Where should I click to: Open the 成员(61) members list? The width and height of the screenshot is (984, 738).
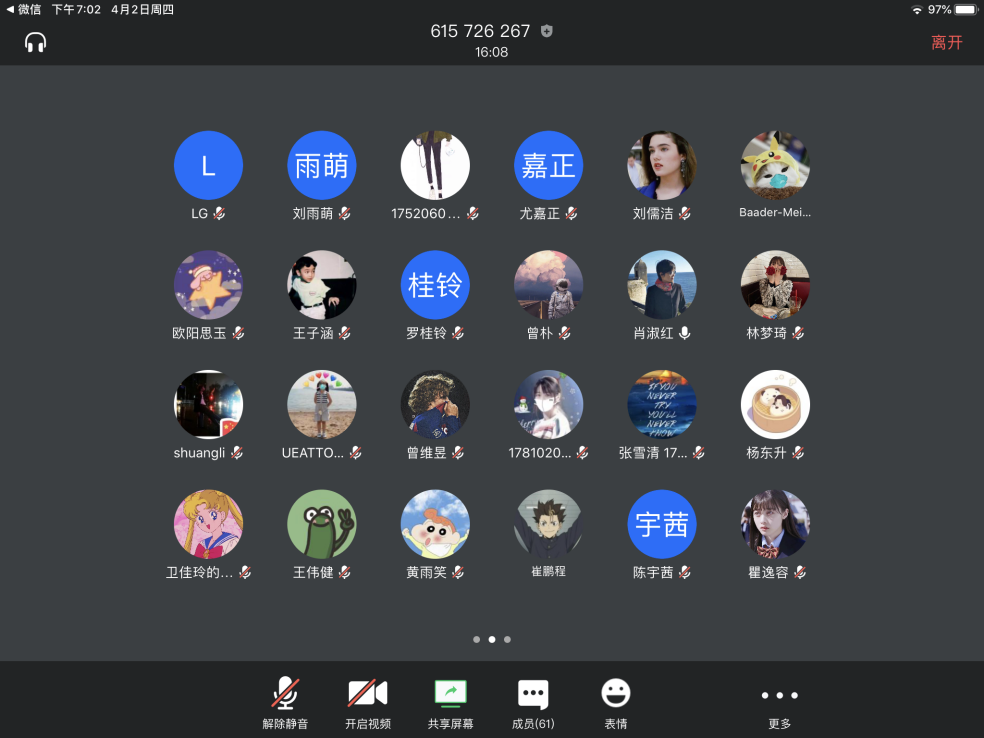533,703
